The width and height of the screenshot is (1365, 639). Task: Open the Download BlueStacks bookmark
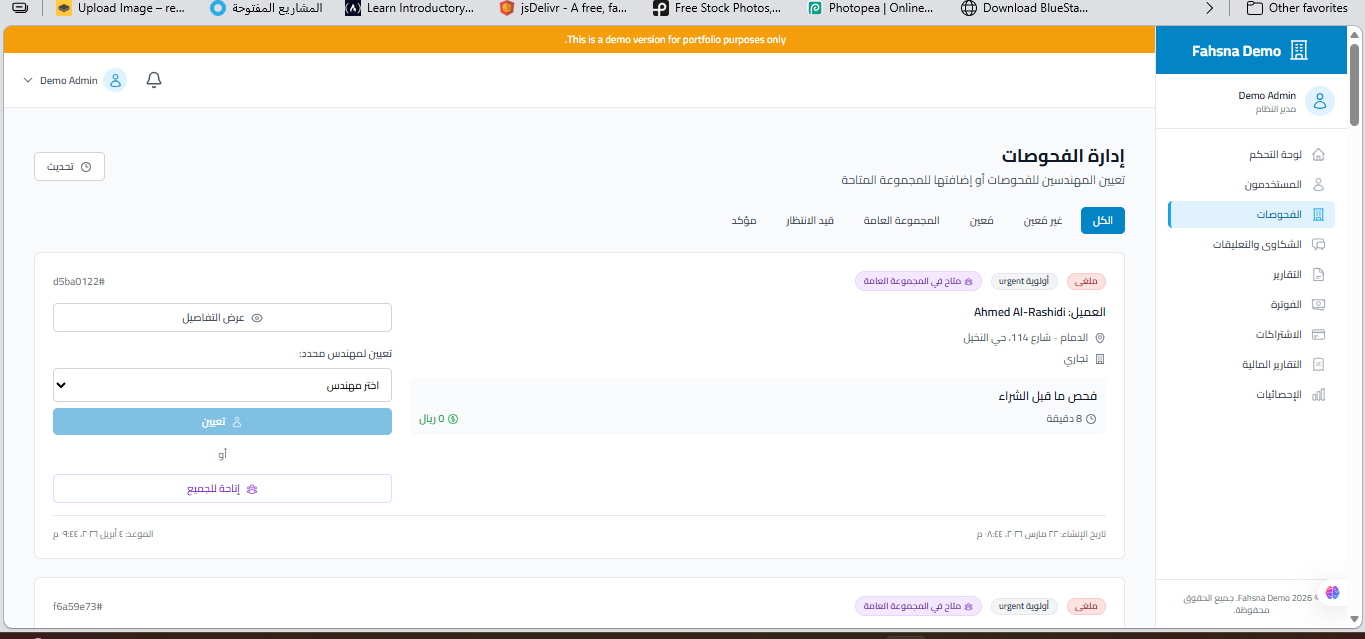1026,8
